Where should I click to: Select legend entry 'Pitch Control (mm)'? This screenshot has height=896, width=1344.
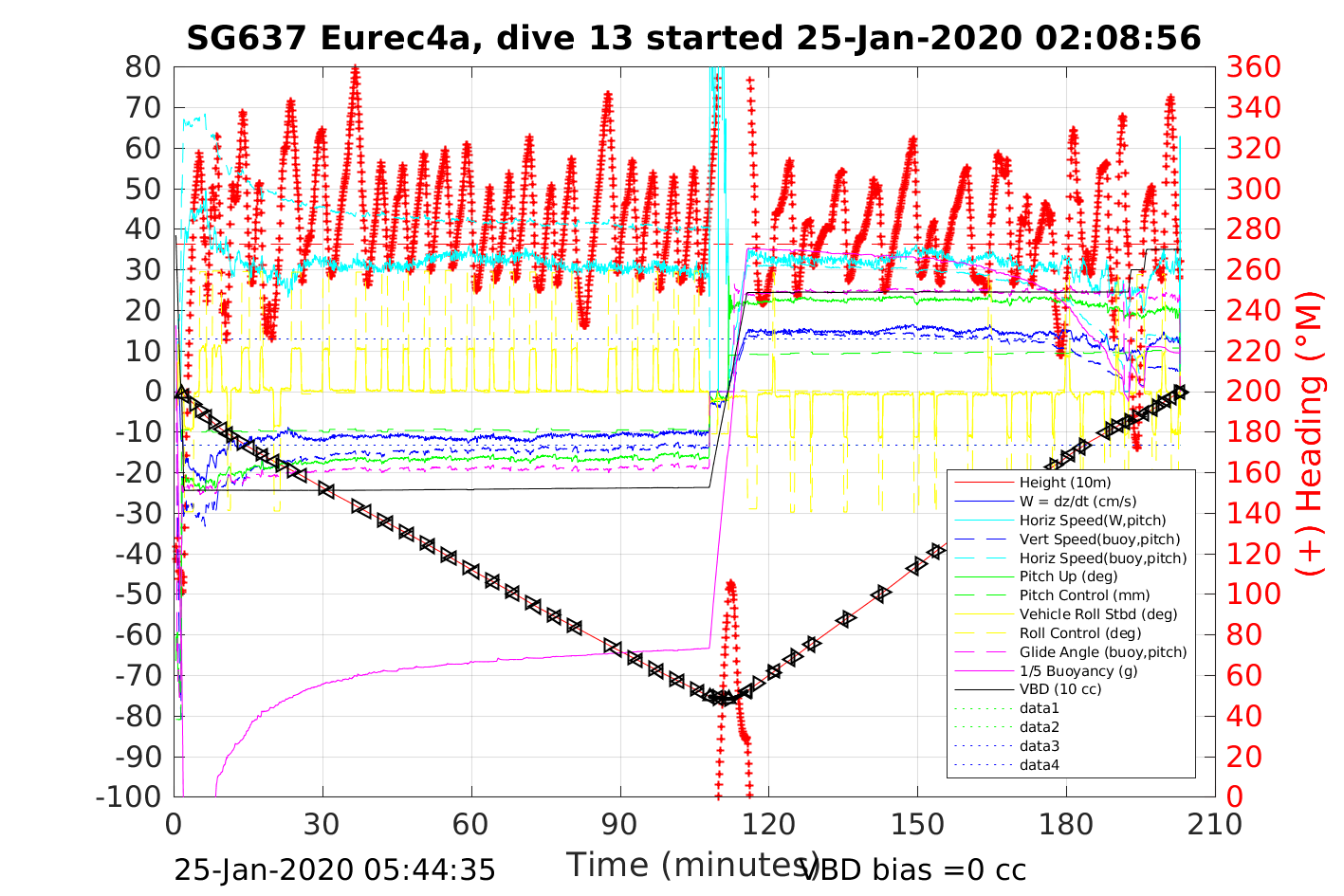pyautogui.click(x=1084, y=595)
